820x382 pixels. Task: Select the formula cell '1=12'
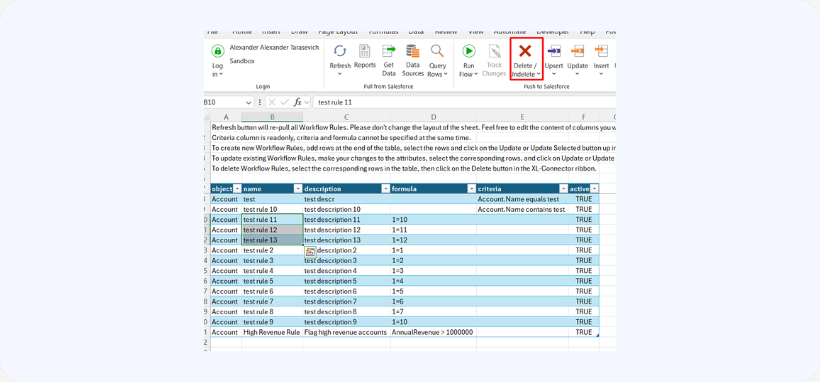point(433,240)
